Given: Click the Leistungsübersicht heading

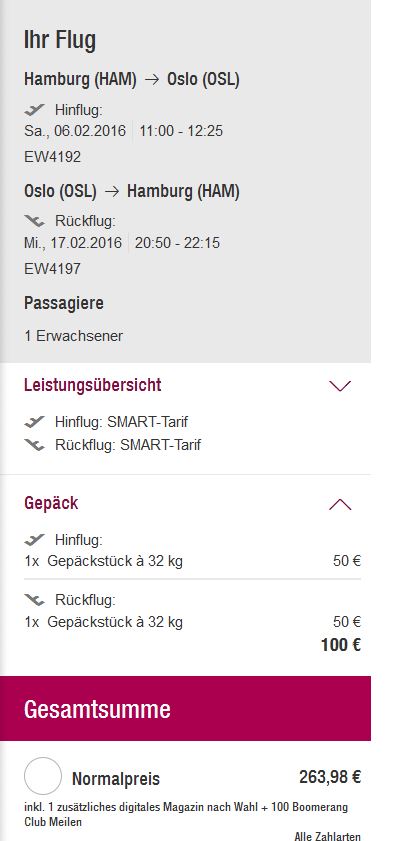Looking at the screenshot, I should click(93, 385).
